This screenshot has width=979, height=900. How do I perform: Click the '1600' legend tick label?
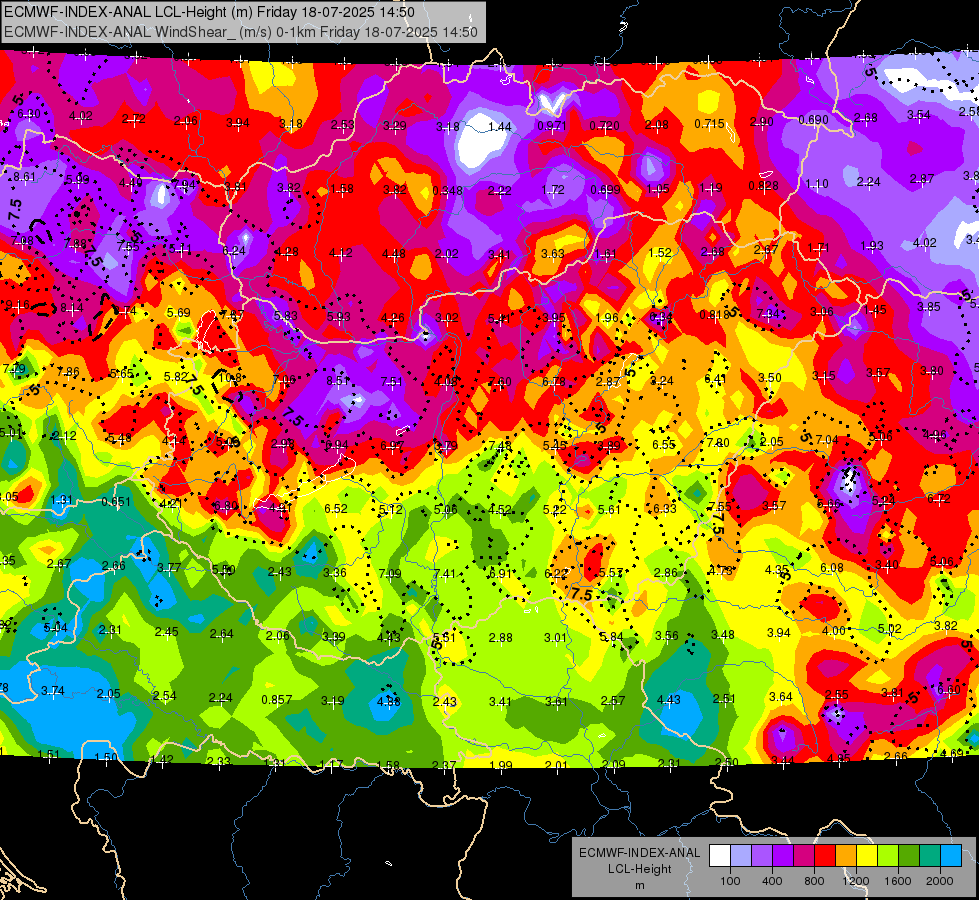pyautogui.click(x=898, y=881)
